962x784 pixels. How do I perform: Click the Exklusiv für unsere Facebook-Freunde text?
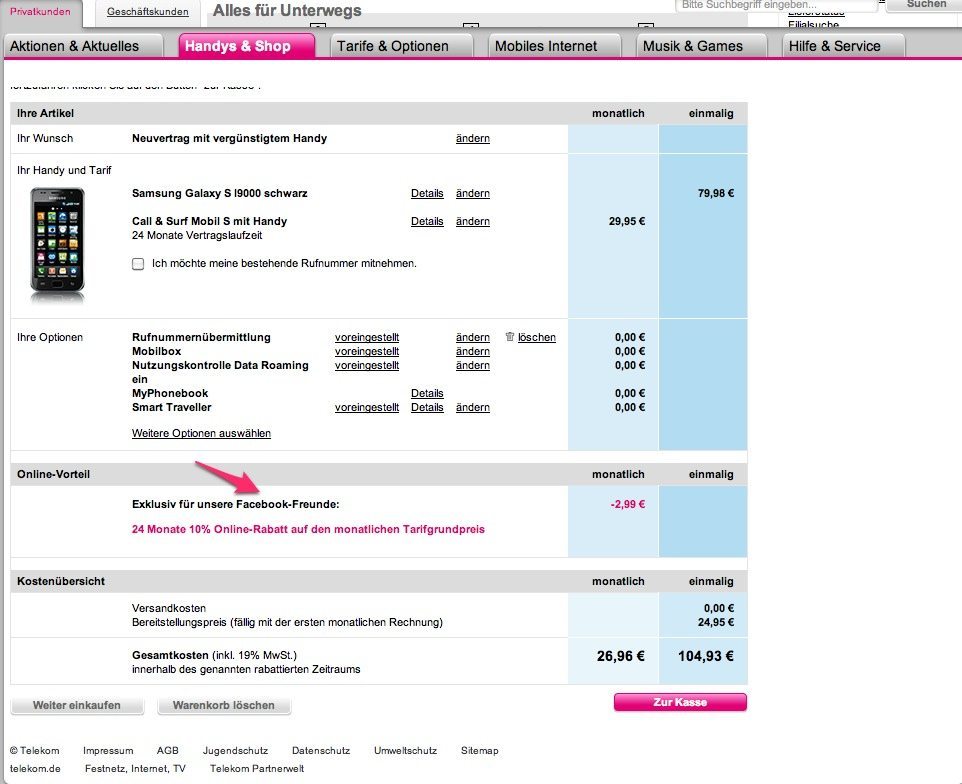pos(236,504)
